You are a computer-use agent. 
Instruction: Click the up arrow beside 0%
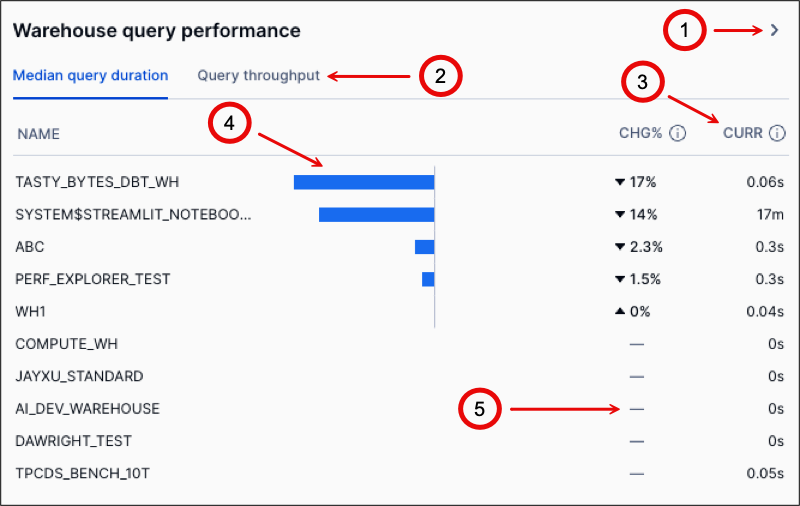coord(620,311)
